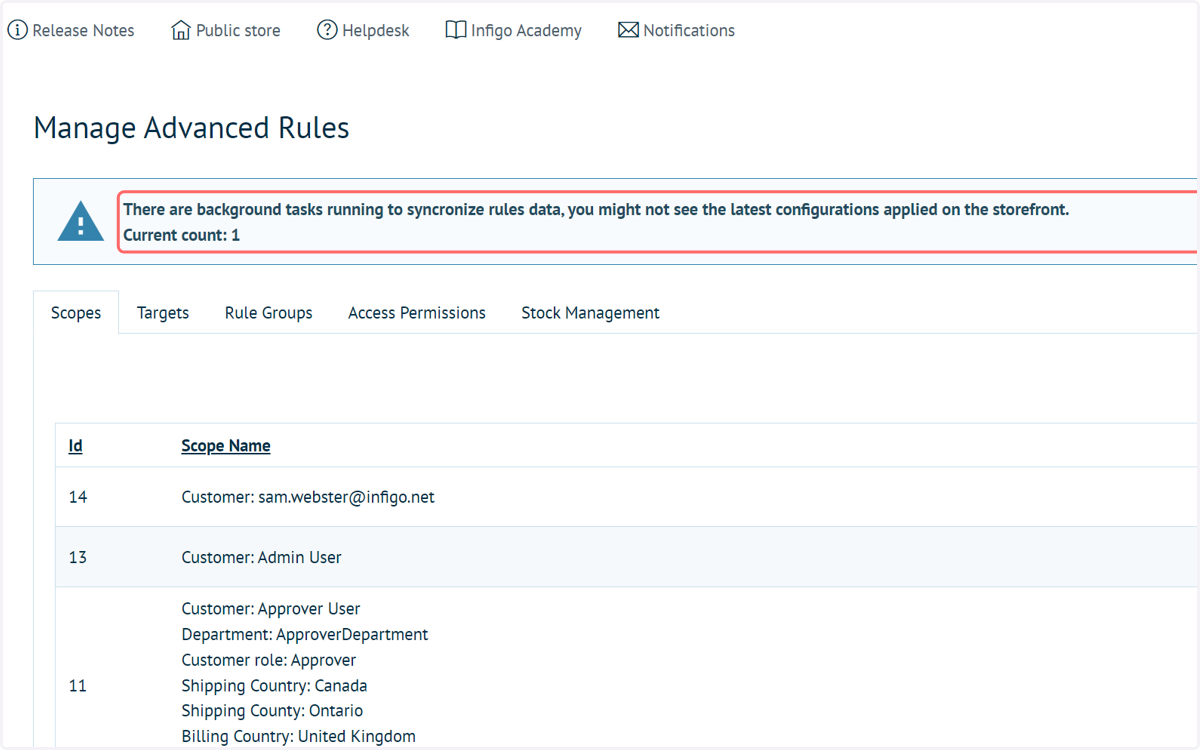Viewport: 1200px width, 750px height.
Task: Click Id cell with value 11
Action: click(78, 686)
